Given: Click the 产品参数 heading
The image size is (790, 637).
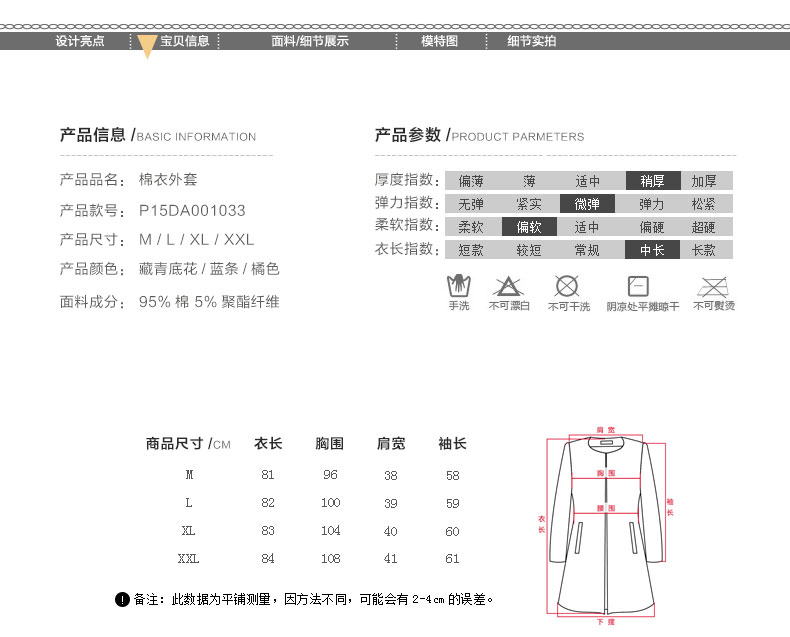Looking at the screenshot, I should point(408,135).
